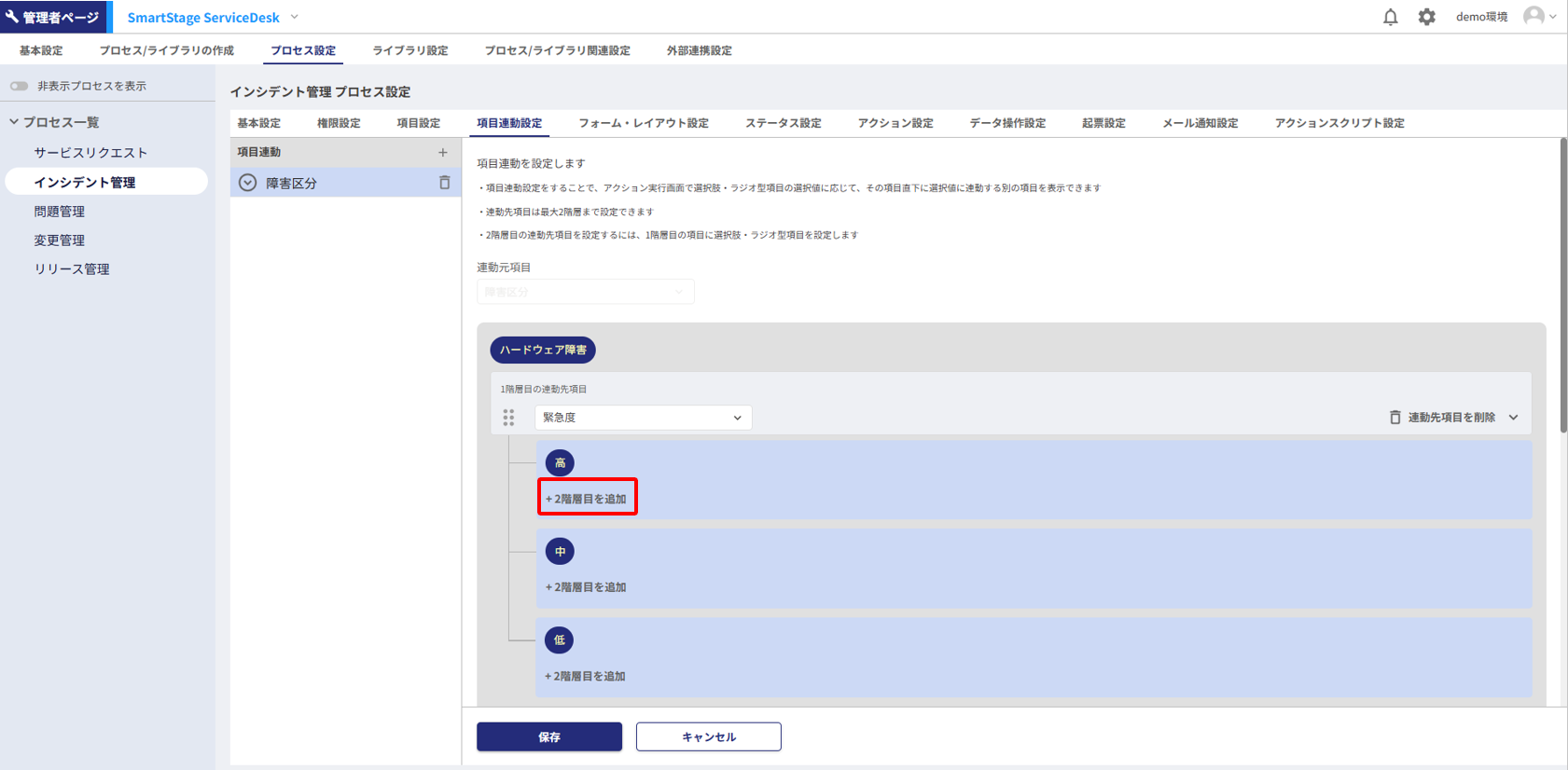The height and width of the screenshot is (770, 1568).
Task: Click the wrench 管理者ページ icon
Action: (x=12, y=17)
